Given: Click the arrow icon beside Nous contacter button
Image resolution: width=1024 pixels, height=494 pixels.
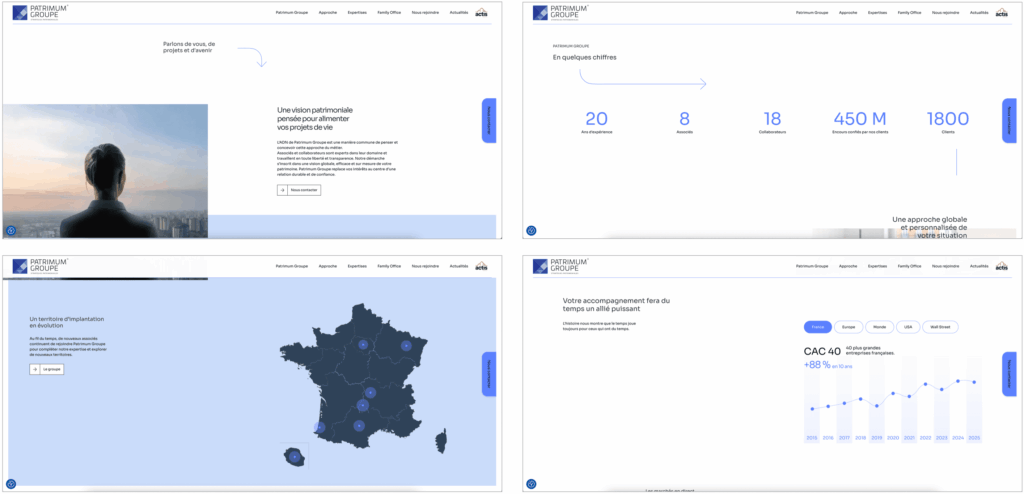Looking at the screenshot, I should click(x=282, y=190).
